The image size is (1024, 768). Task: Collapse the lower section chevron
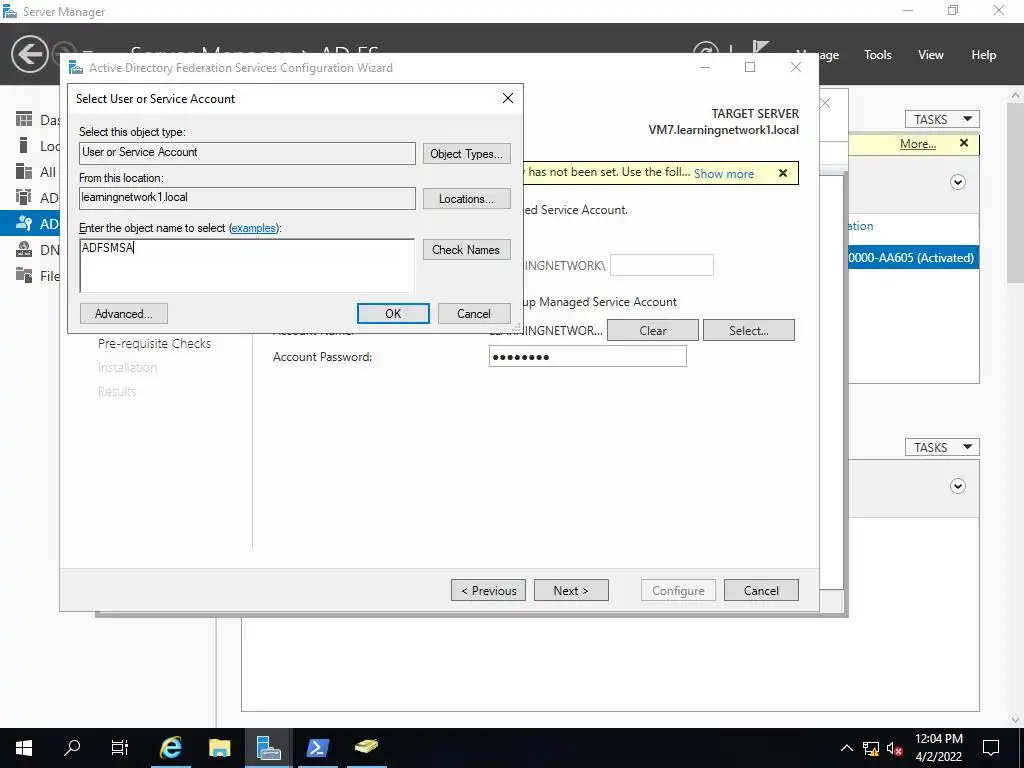tap(957, 486)
